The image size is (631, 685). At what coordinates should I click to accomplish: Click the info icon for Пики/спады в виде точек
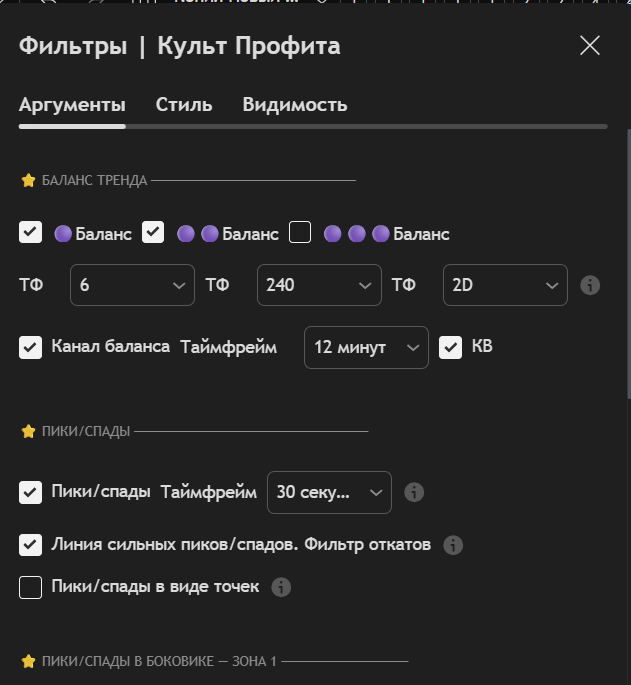tap(282, 587)
